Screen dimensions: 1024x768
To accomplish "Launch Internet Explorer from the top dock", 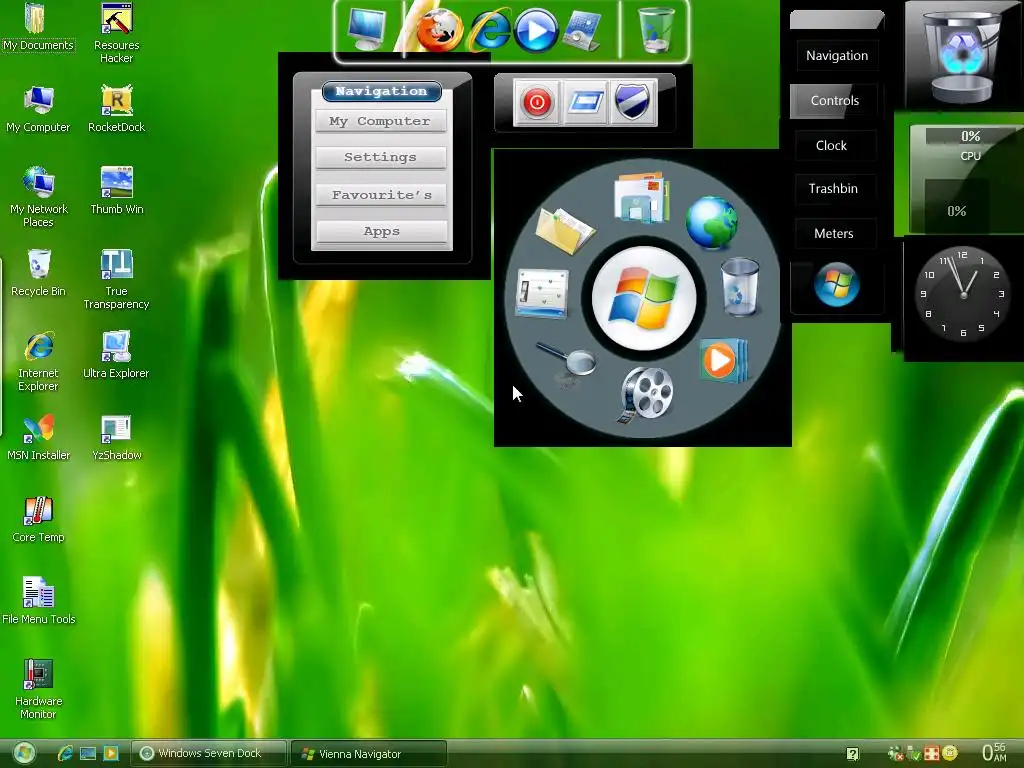I will point(488,29).
